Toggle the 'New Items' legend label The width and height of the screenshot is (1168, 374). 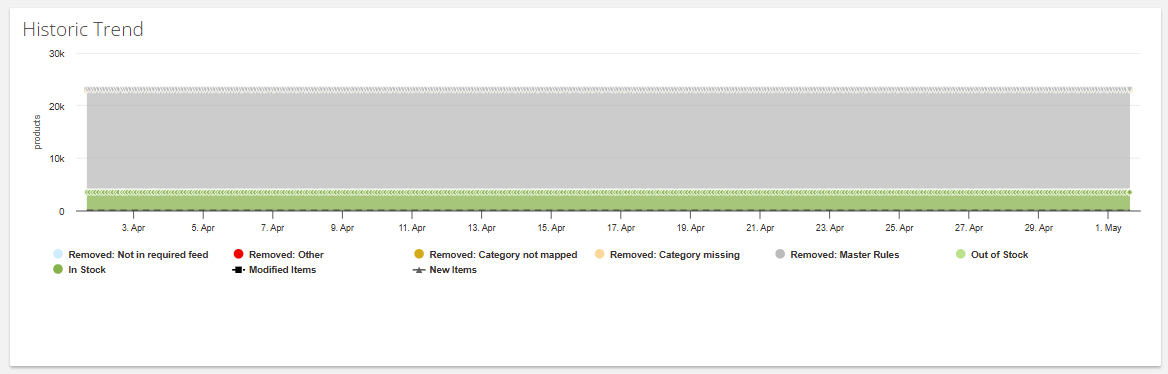click(x=453, y=270)
